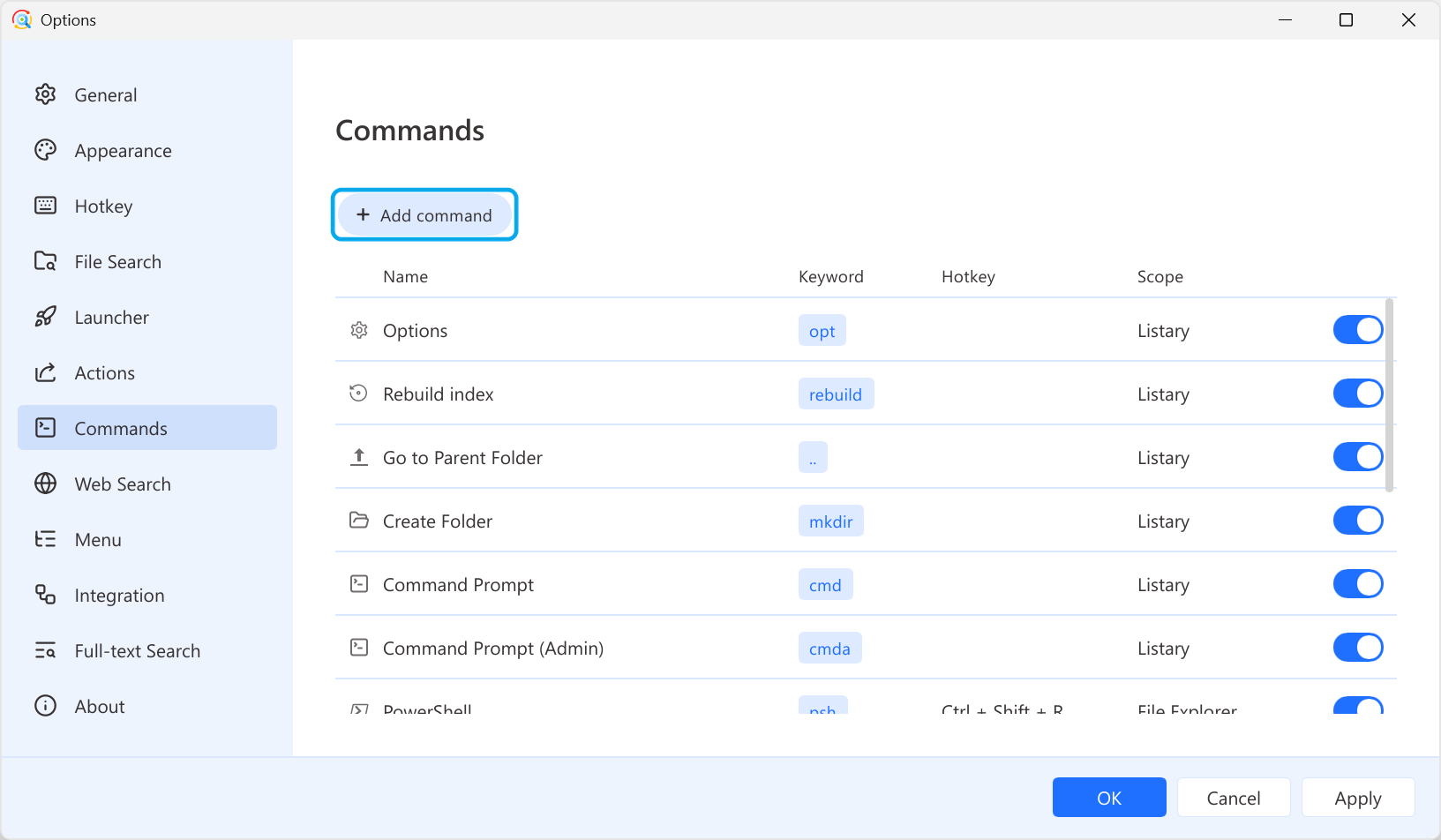The image size is (1441, 840).
Task: Click the Commands terminal icon in sidebar
Action: coord(45,428)
